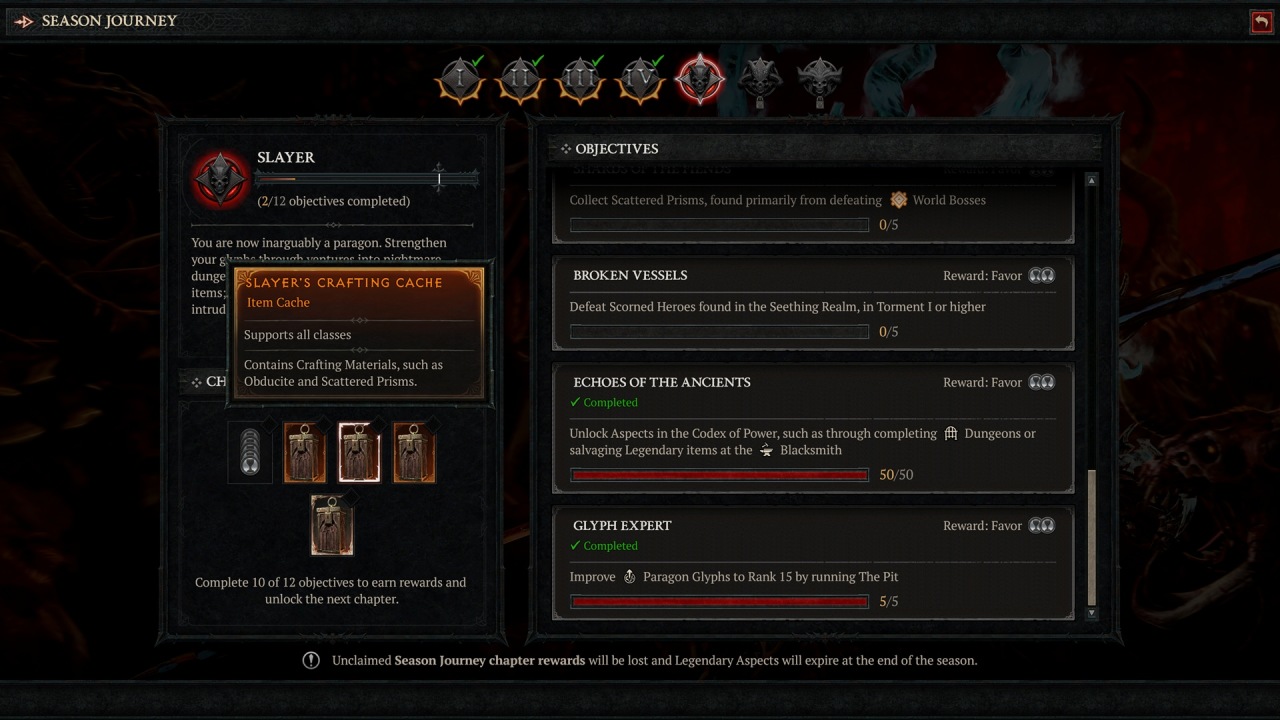Click the Echoes of the Ancients progress bar

(719, 475)
